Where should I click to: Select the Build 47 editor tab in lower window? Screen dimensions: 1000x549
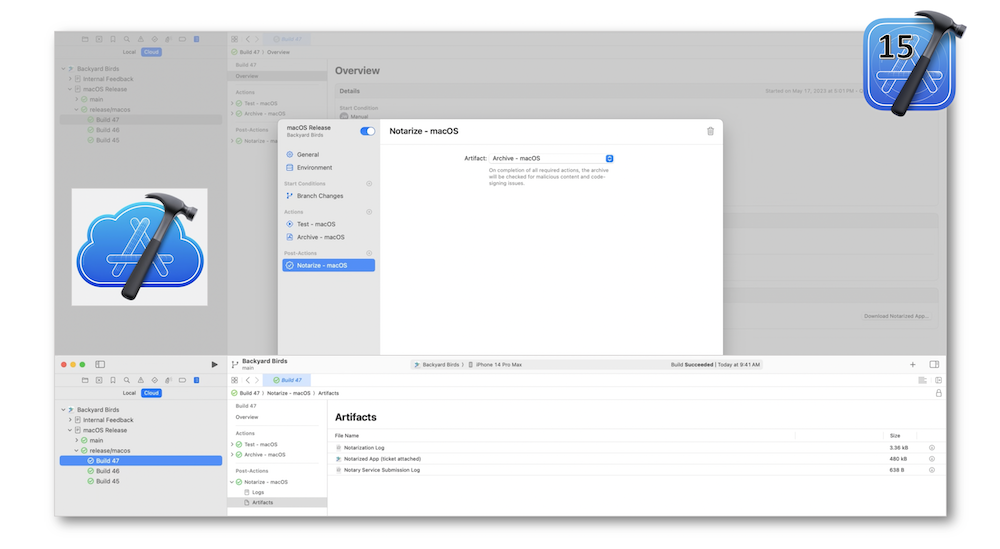tap(287, 380)
